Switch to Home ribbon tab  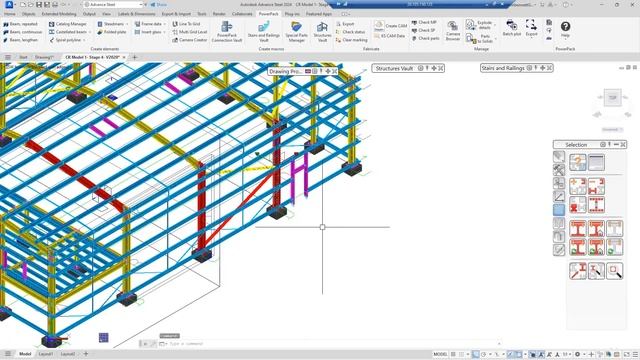click(x=9, y=14)
